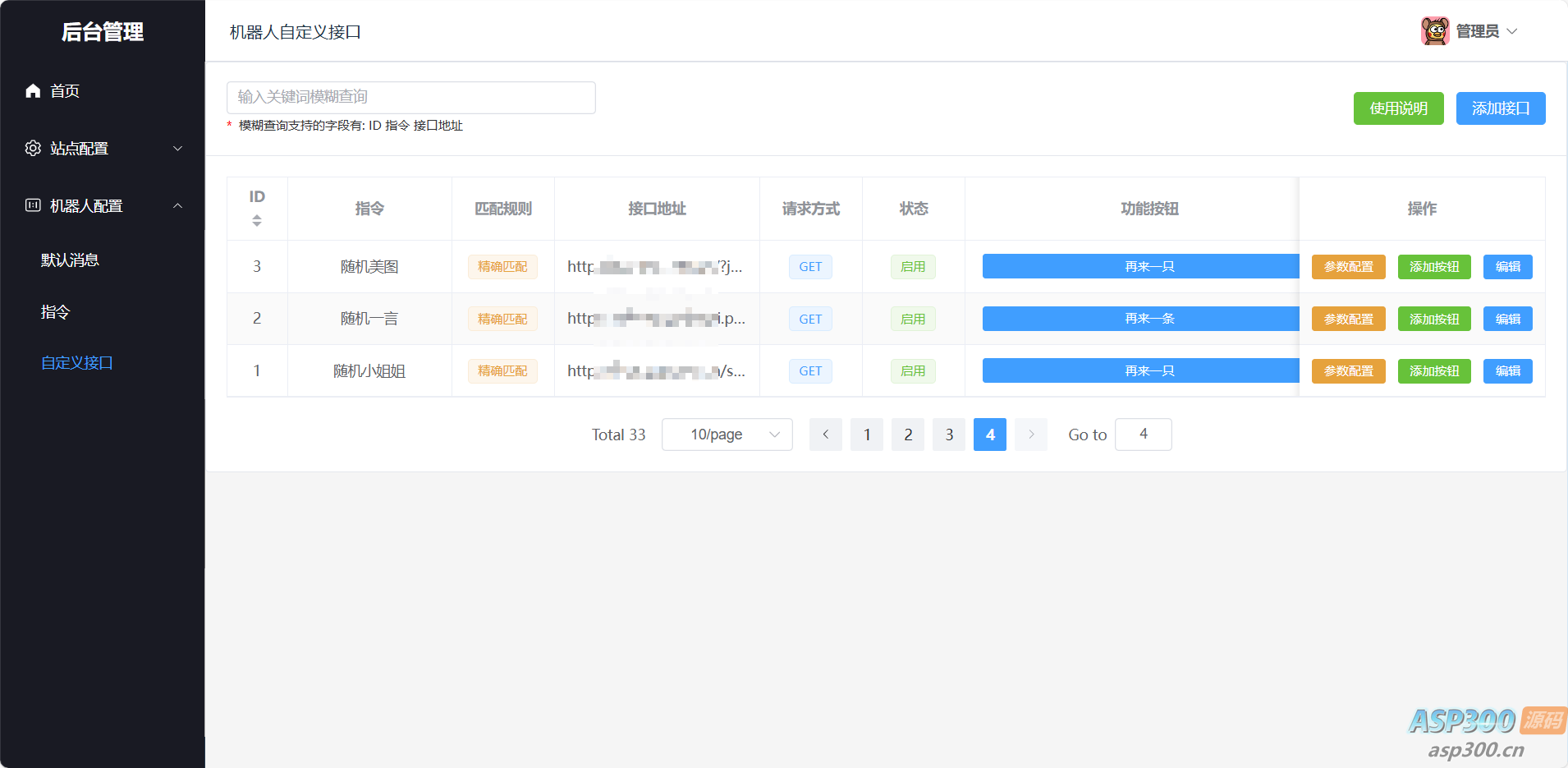Click the blue 添加接口 button
This screenshot has height=768, width=1568.
tap(1500, 108)
